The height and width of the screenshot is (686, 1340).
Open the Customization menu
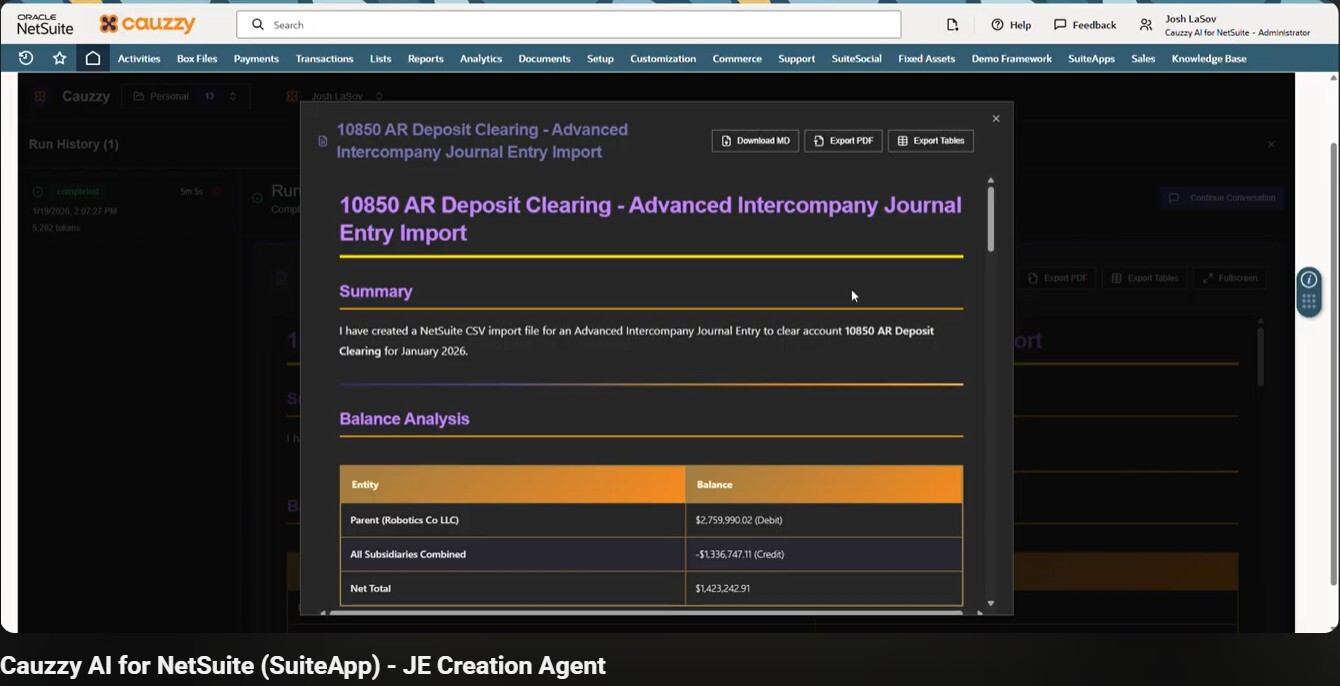tap(663, 59)
